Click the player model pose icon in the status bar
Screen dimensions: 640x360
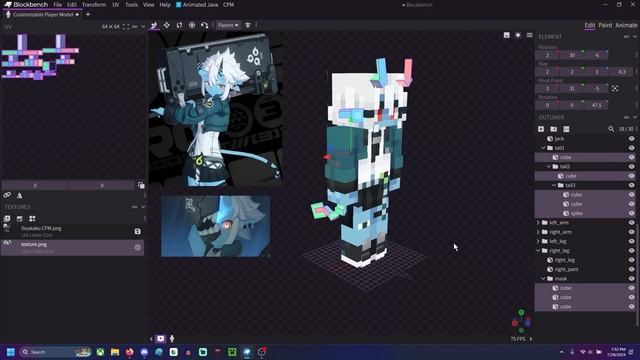tap(172, 338)
